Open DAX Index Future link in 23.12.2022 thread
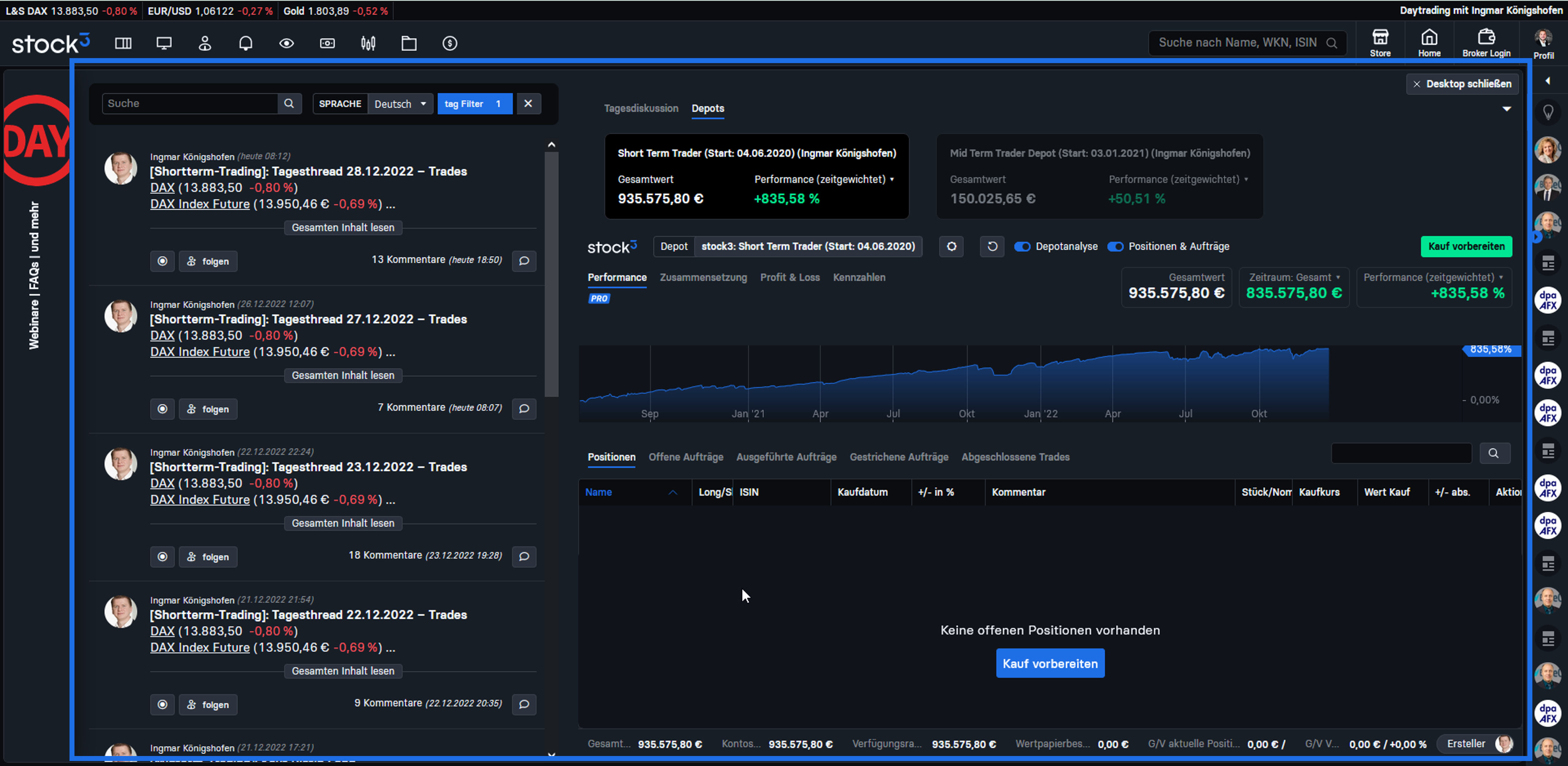The image size is (1568, 766). tap(200, 500)
